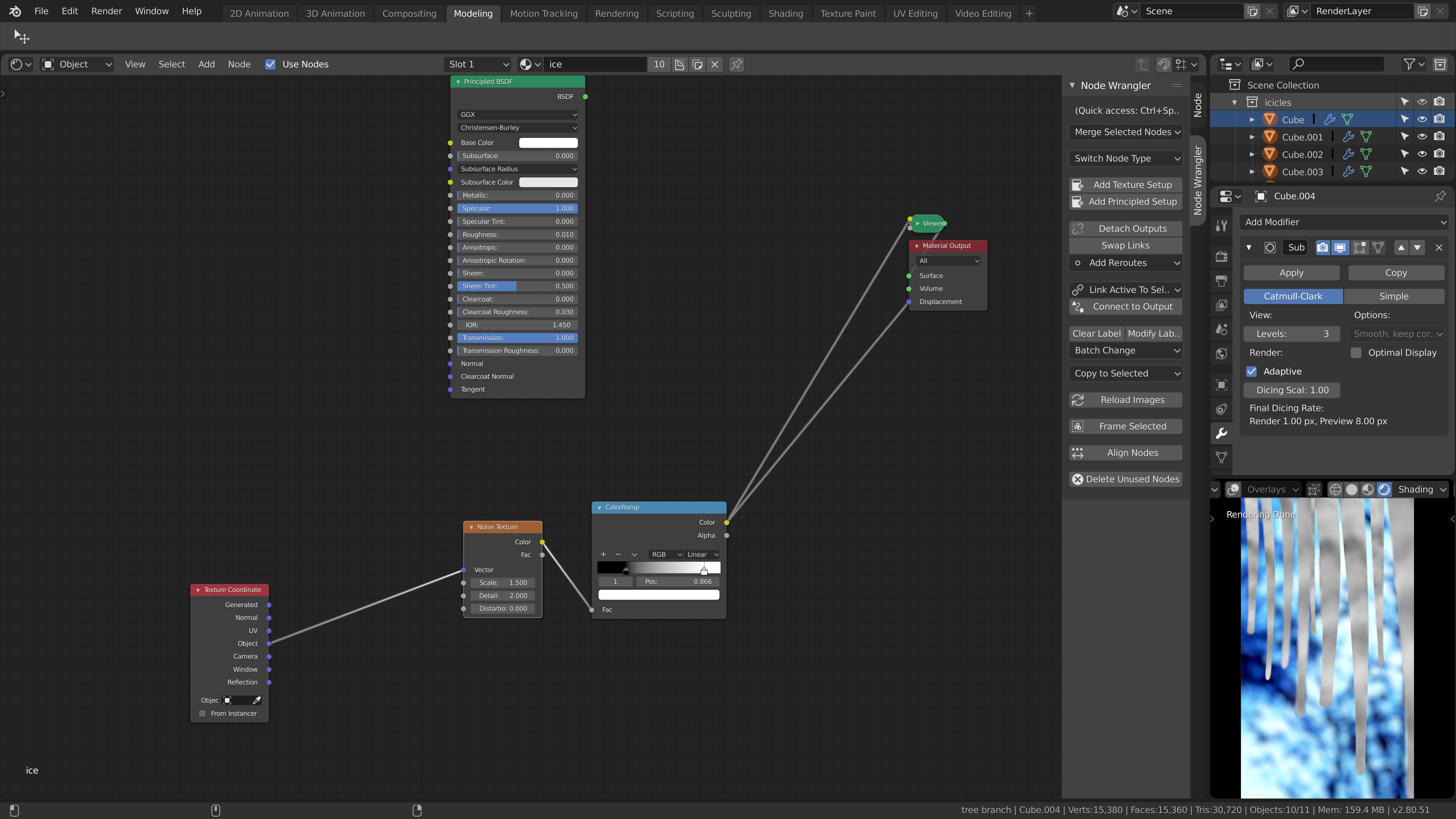This screenshot has width=1456, height=819.
Task: Disable Adaptive subdivision checkbox
Action: tap(1251, 371)
